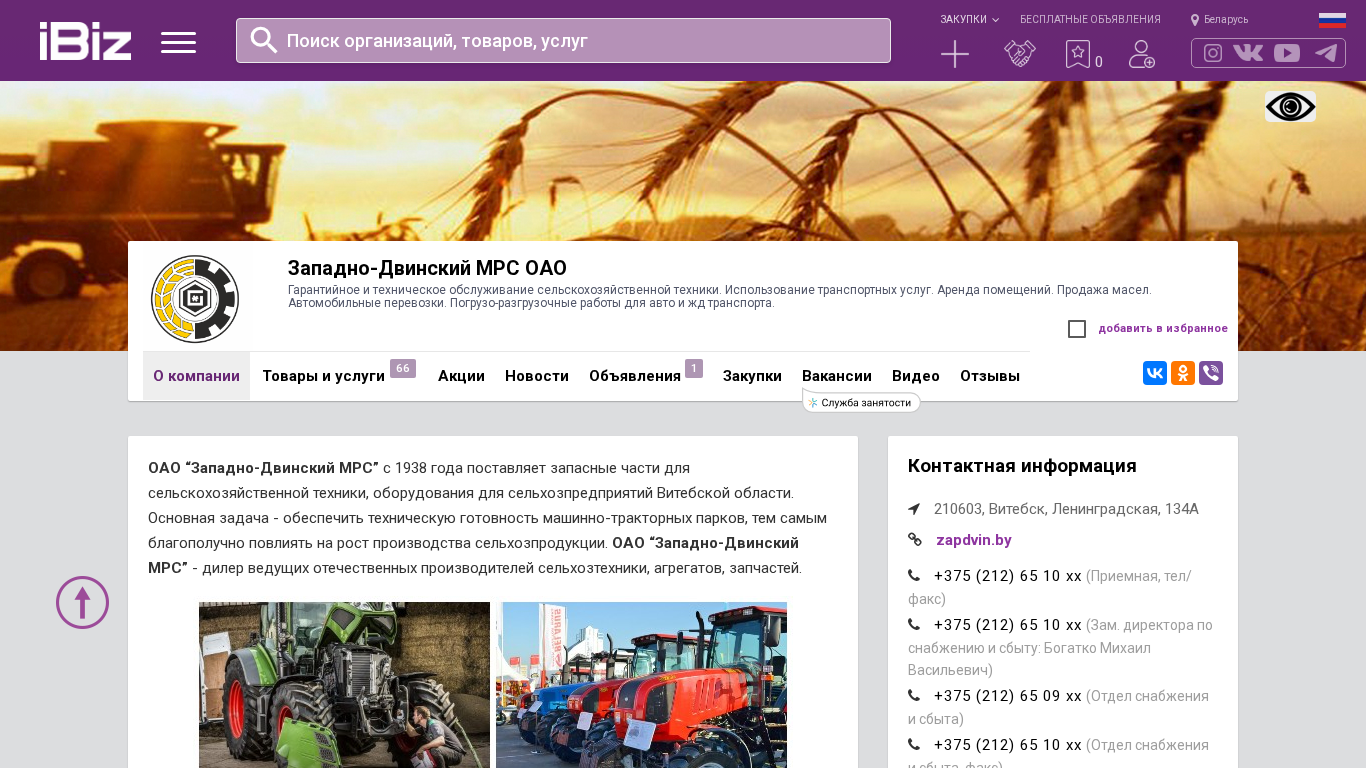
Task: Click the search field for organizations
Action: coord(563,40)
